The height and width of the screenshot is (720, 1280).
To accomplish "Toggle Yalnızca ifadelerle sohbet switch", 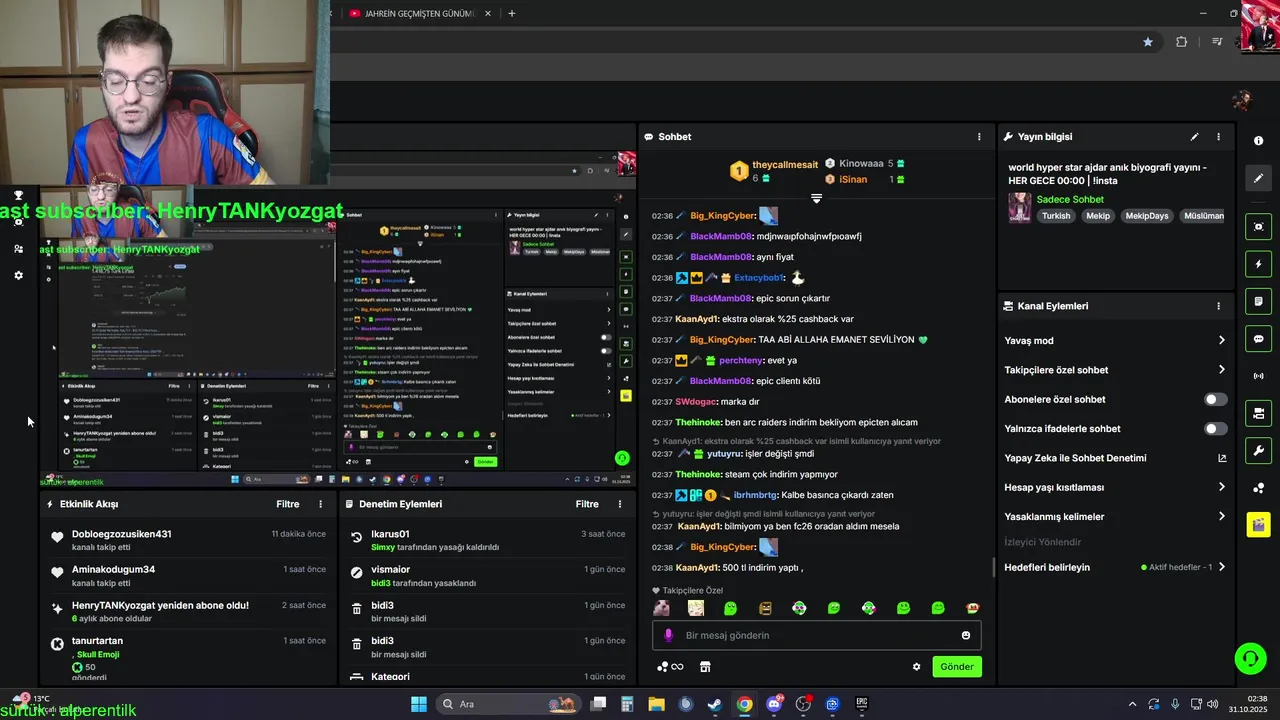I will pos(1215,429).
